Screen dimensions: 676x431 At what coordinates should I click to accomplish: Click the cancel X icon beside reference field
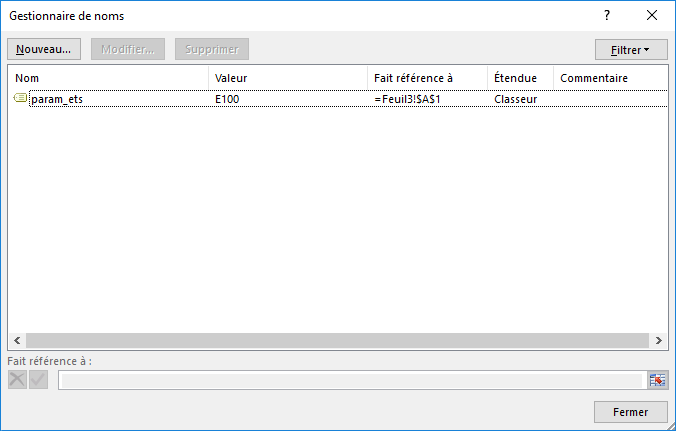tap(18, 380)
